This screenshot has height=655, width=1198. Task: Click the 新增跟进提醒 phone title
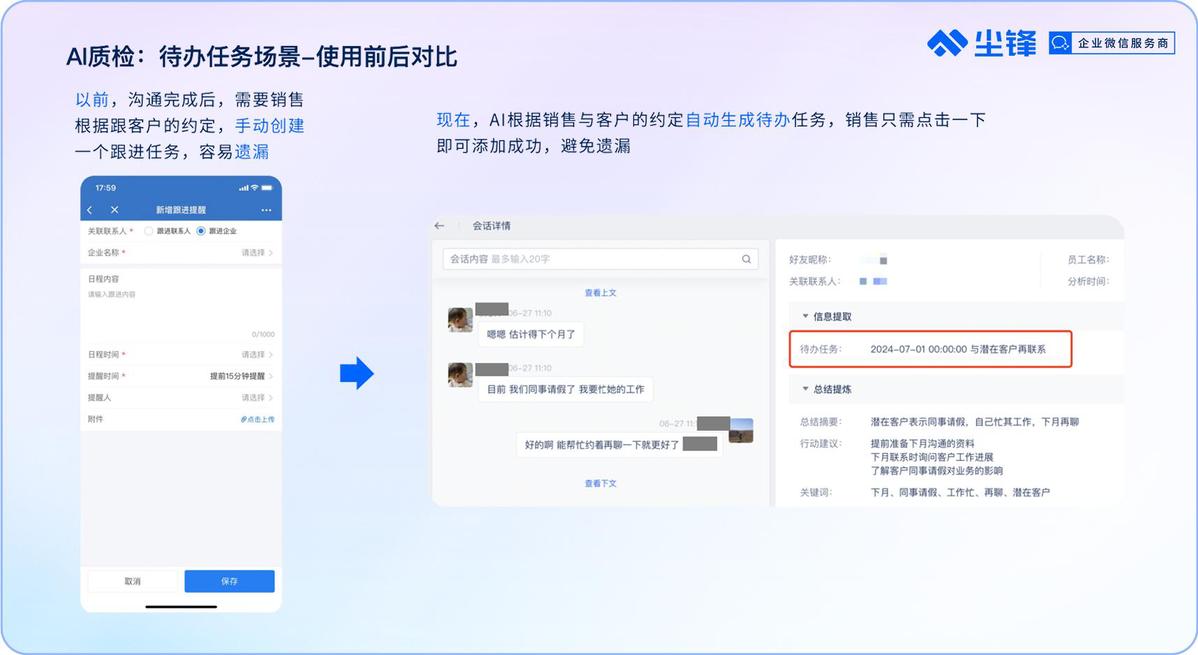[x=181, y=209]
